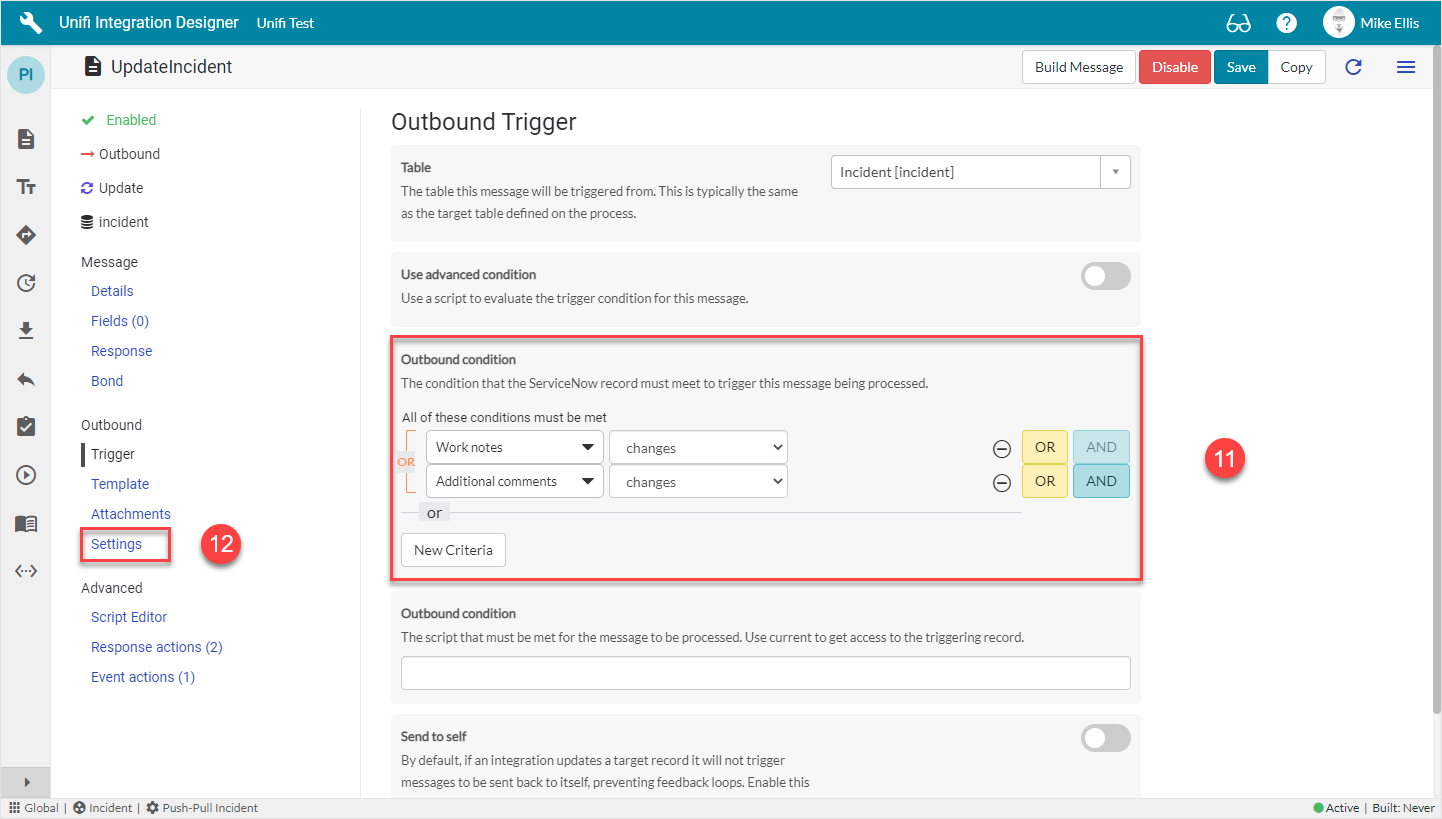This screenshot has height=819, width=1442.
Task: Open the Incident table dropdown
Action: tap(1114, 171)
